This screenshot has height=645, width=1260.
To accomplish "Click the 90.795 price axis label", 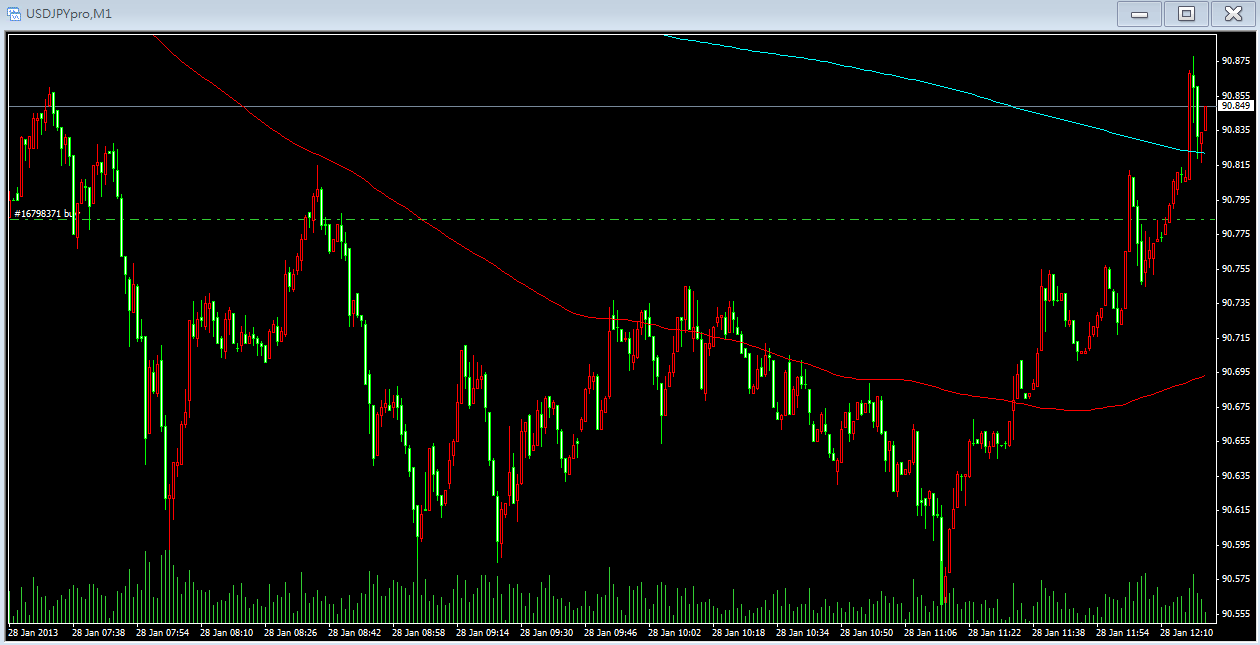I will click(x=1236, y=199).
